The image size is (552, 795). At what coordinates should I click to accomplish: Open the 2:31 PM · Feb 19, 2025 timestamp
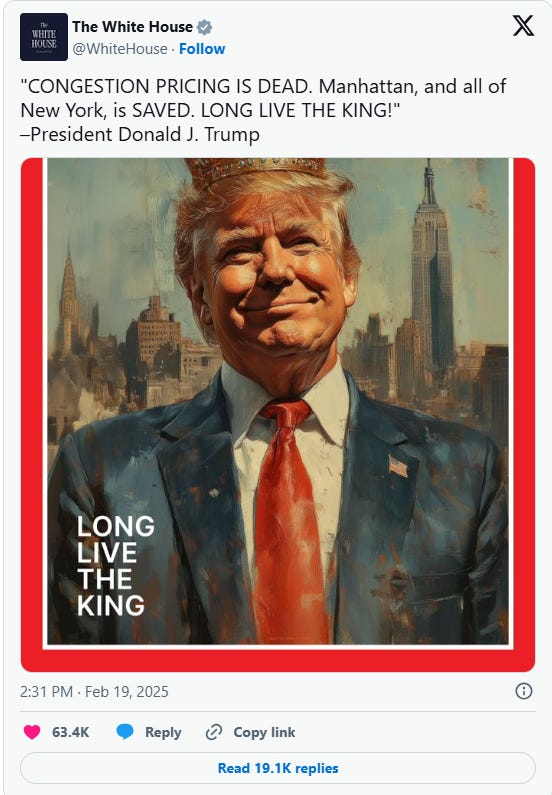(x=94, y=692)
